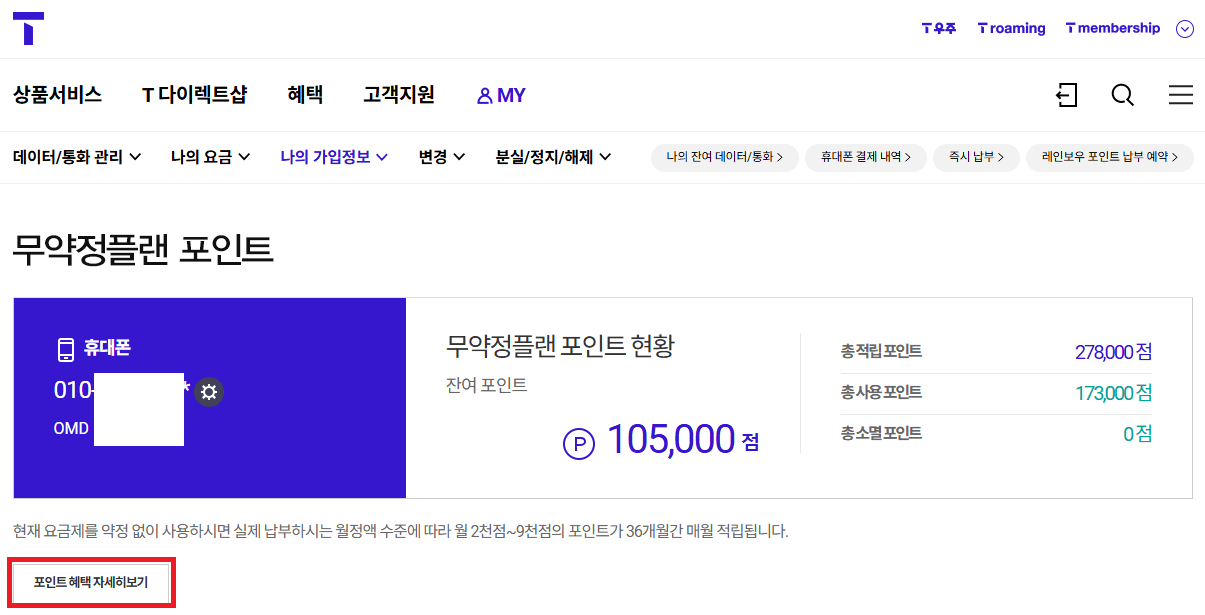The image size is (1205, 615).
Task: Open the gear settings icon beside phone number
Action: tap(209, 392)
